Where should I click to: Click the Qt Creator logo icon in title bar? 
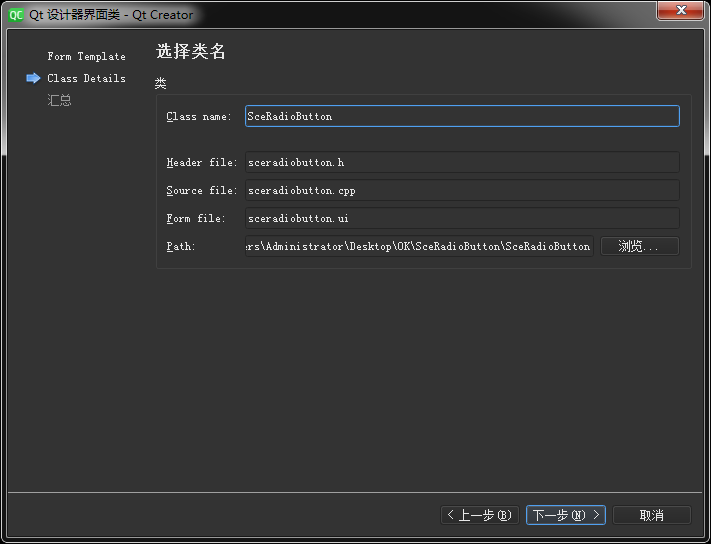15,15
